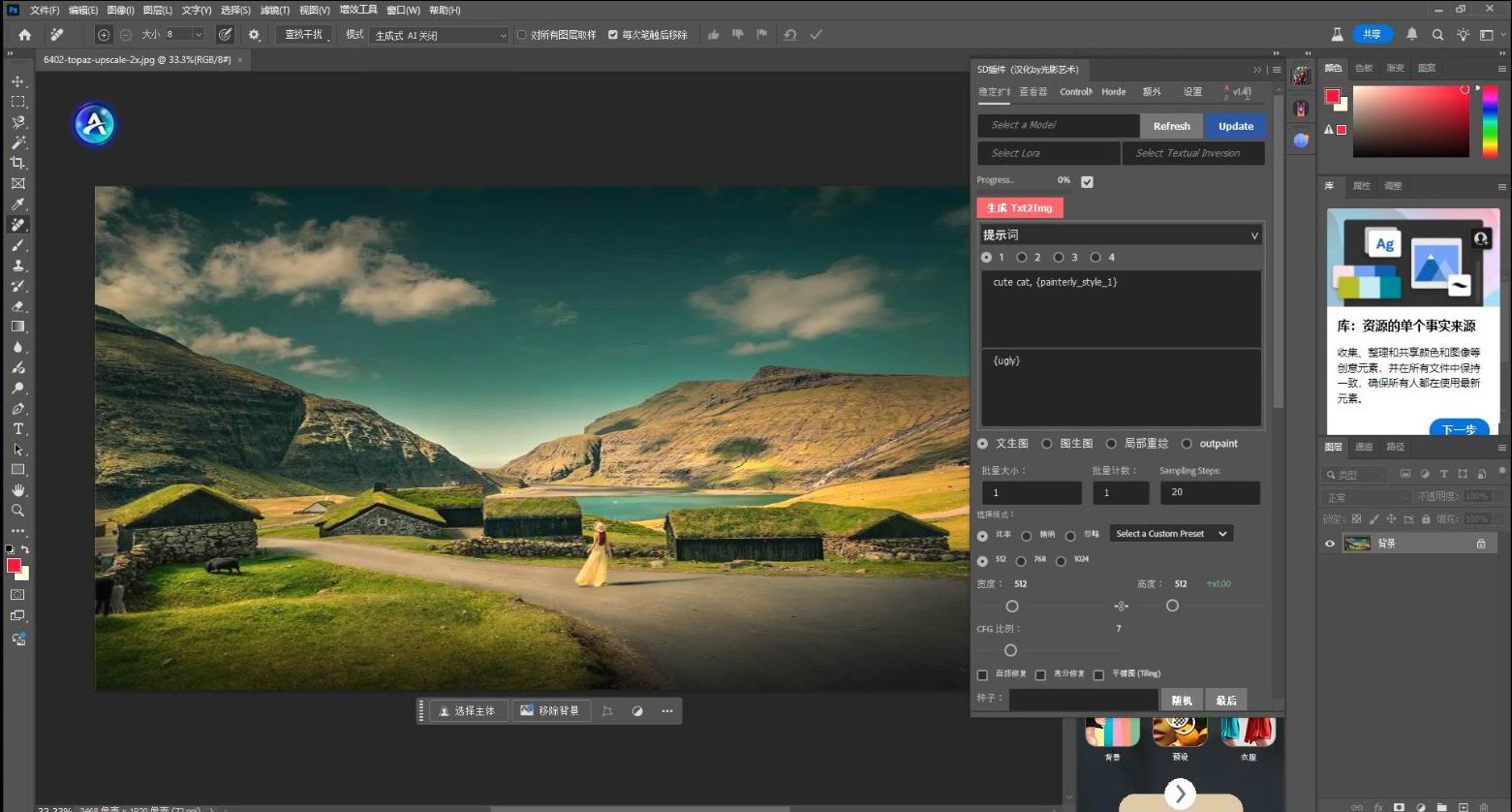Choose the Brush tool
The height and width of the screenshot is (812, 1512).
point(17,245)
